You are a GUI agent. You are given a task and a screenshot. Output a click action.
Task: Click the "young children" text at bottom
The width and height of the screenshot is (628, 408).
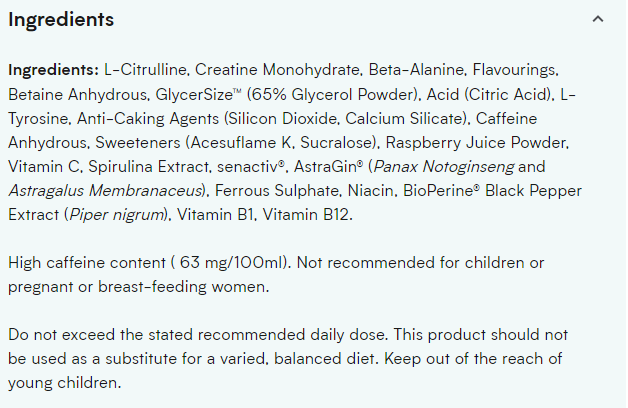tap(64, 383)
